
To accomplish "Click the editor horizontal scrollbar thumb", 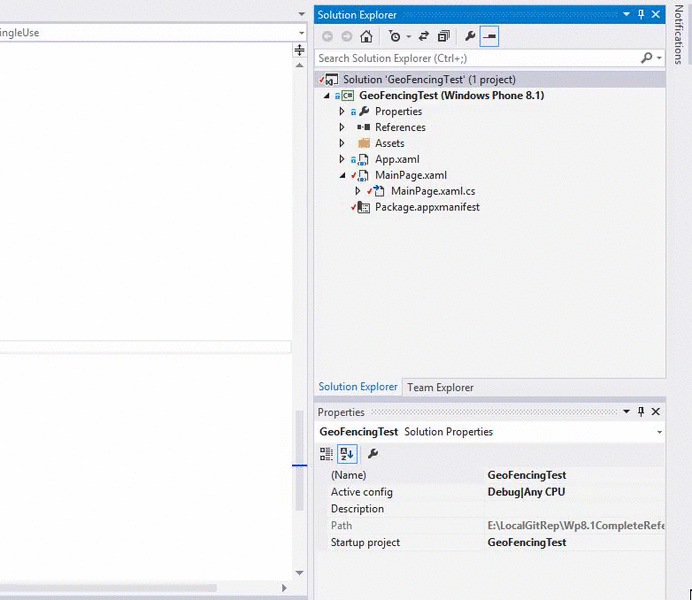I will pos(108,588).
